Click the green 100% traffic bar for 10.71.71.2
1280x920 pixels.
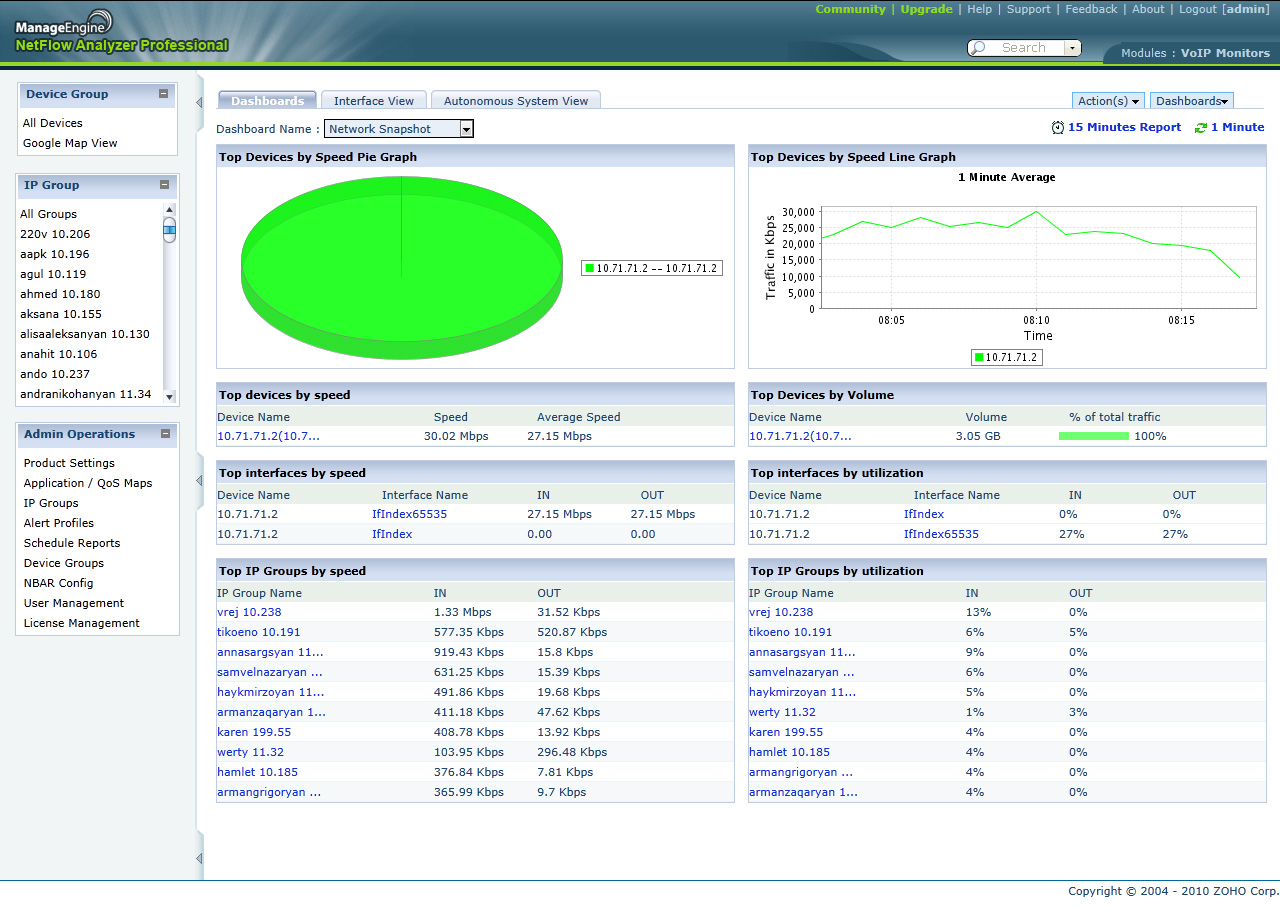(1093, 436)
